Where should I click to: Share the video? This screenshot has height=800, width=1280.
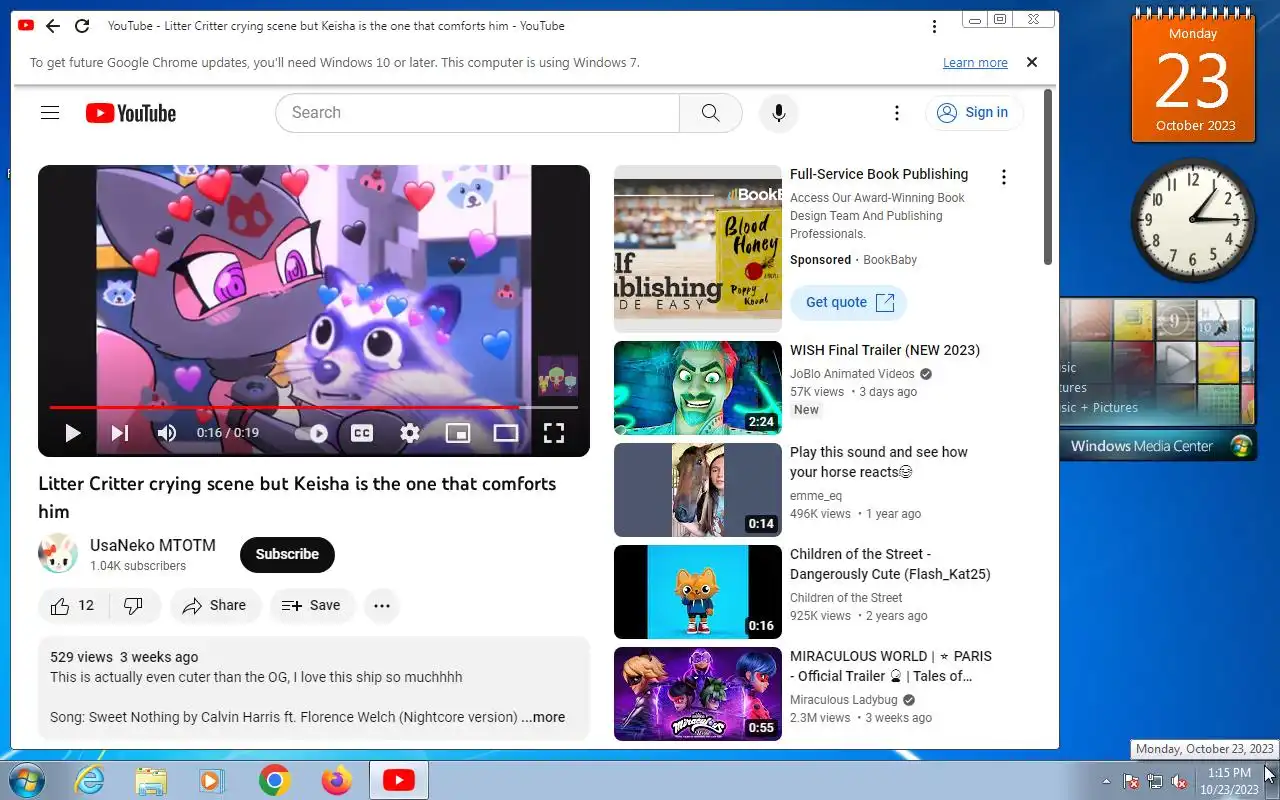215,605
